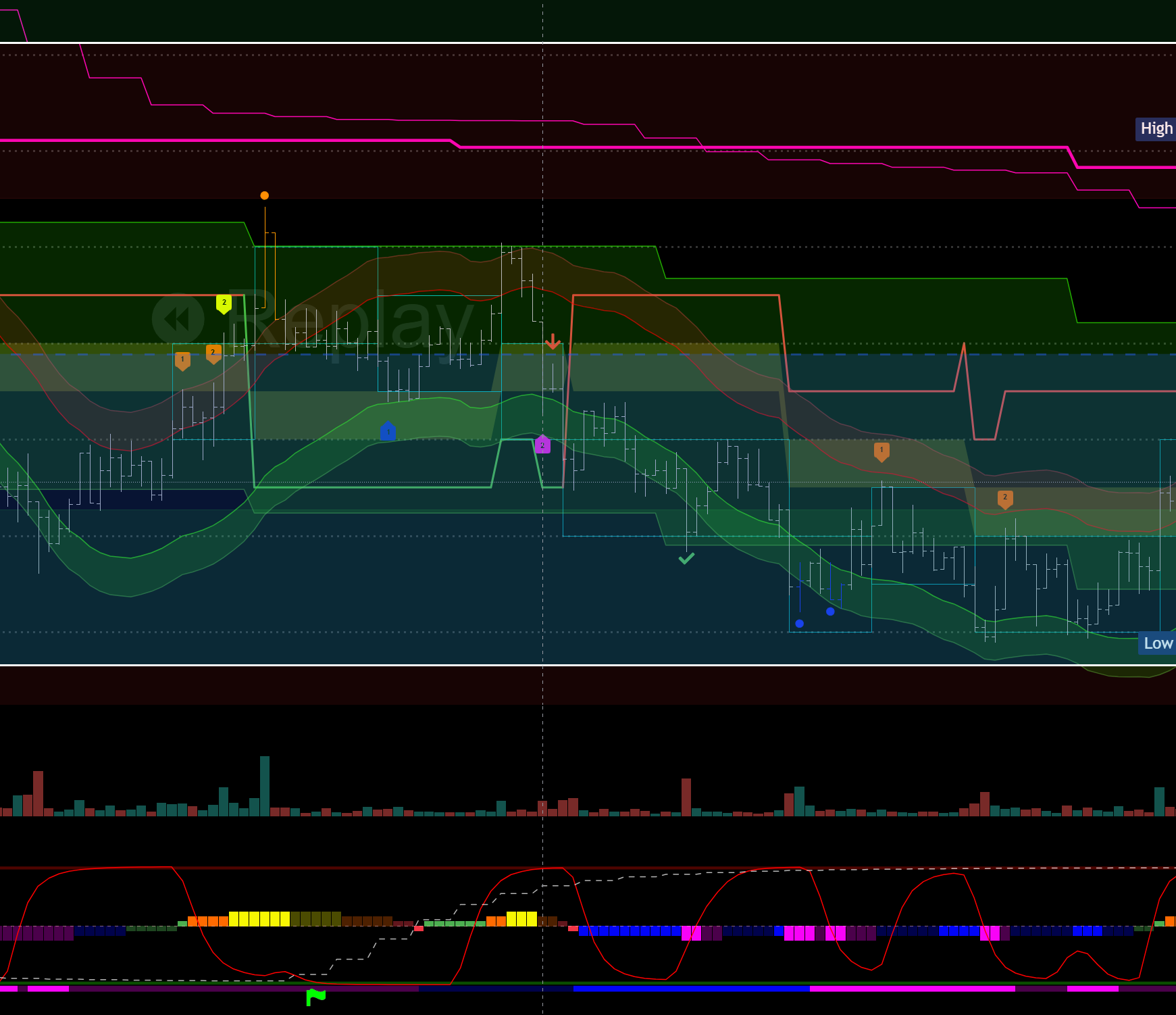
Task: Click the Replay rewind watermark icon
Action: pyautogui.click(x=178, y=319)
